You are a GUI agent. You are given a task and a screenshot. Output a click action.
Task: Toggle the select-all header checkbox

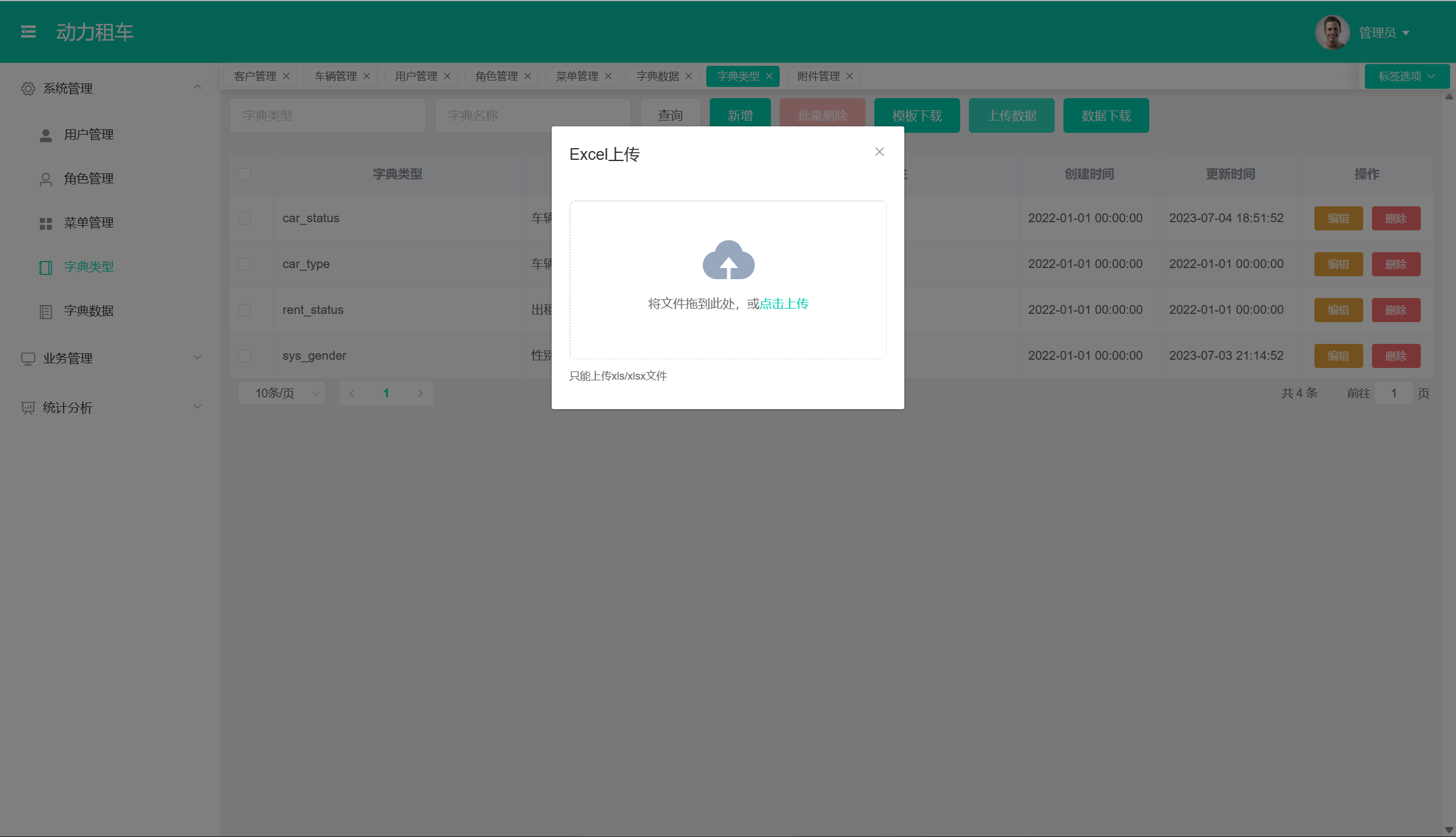tap(245, 175)
